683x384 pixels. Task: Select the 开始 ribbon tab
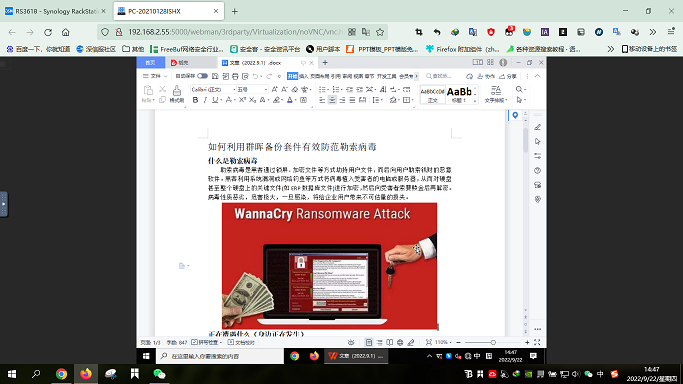[x=292, y=76]
